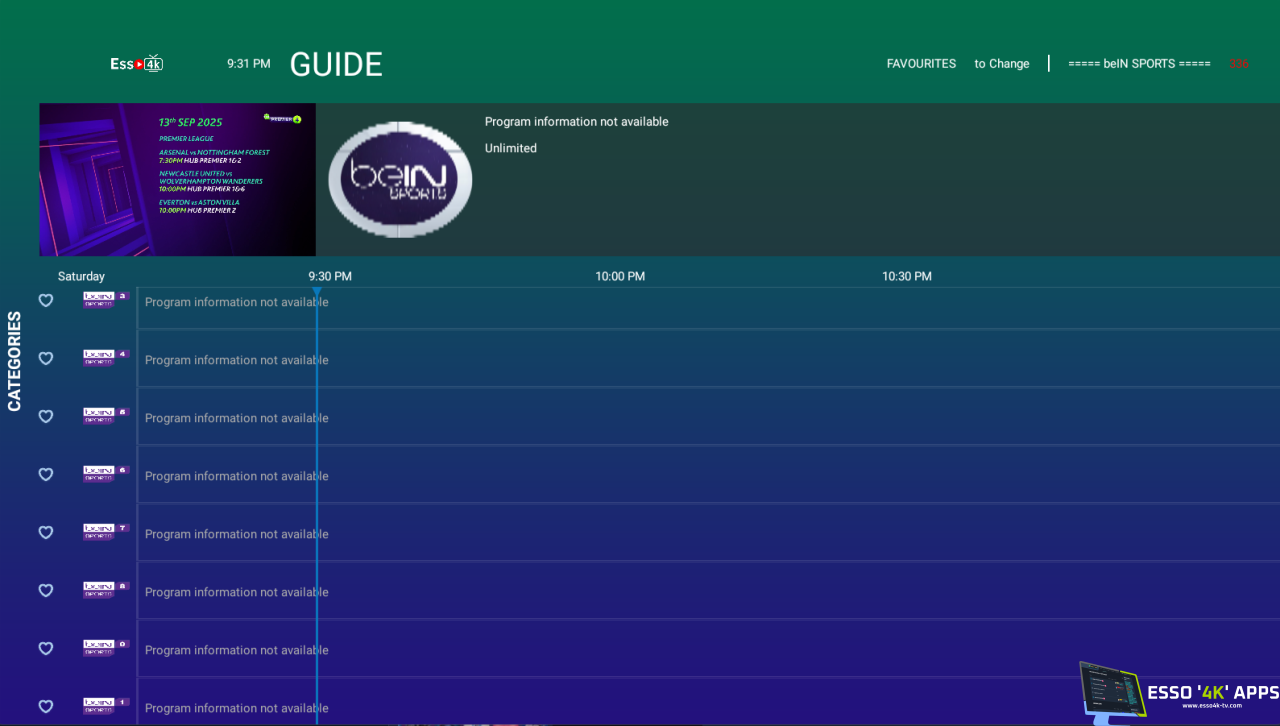Open the Premier League preview thumbnail
Screen dimensions: 1280x726
[177, 179]
